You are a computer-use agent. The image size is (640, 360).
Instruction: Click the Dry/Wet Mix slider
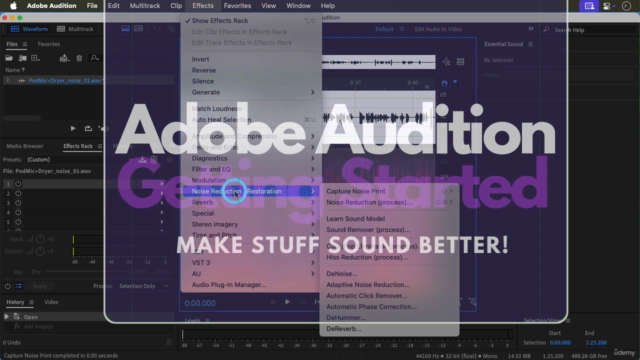tap(88, 271)
